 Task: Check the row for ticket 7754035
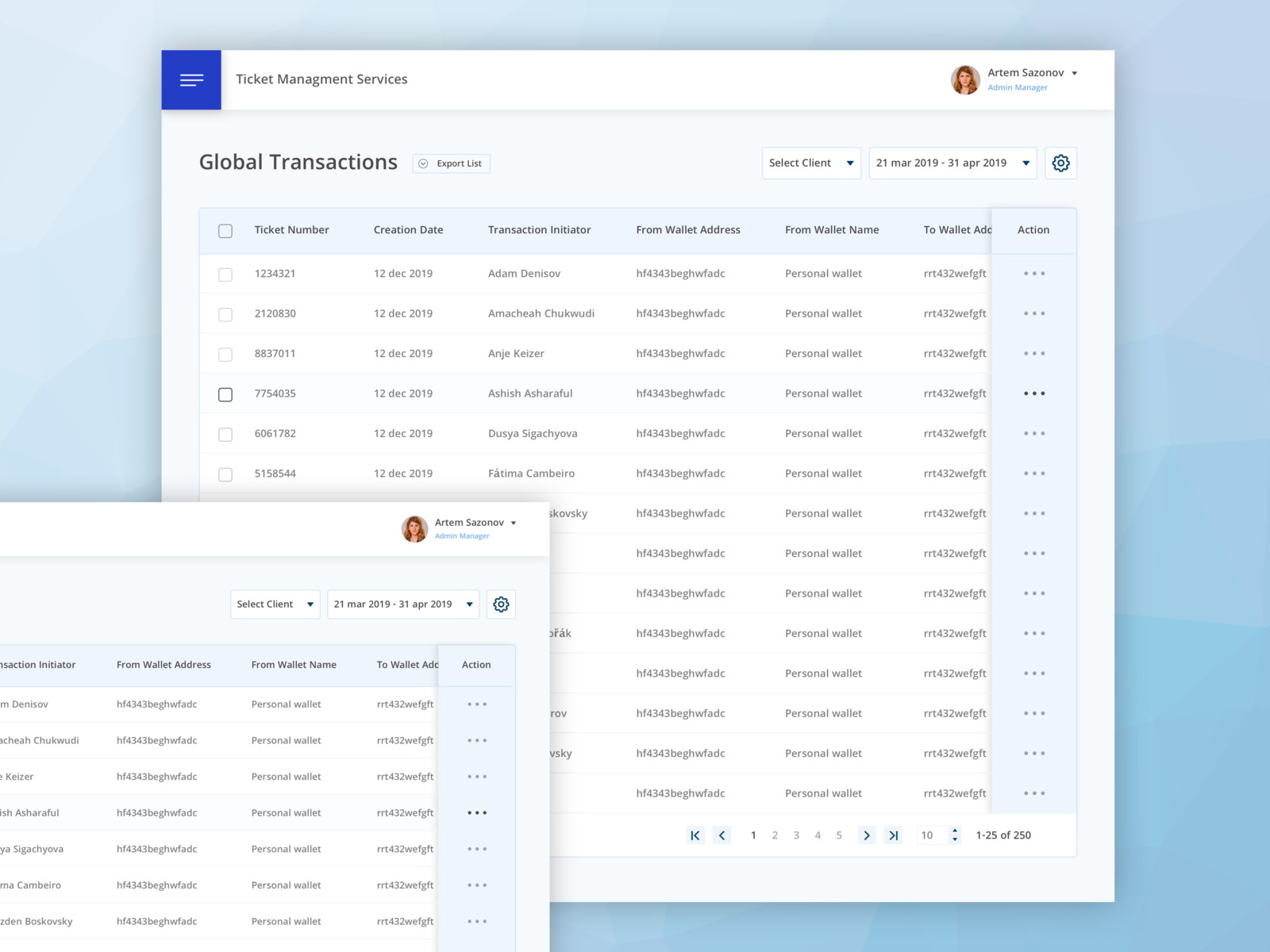click(225, 393)
